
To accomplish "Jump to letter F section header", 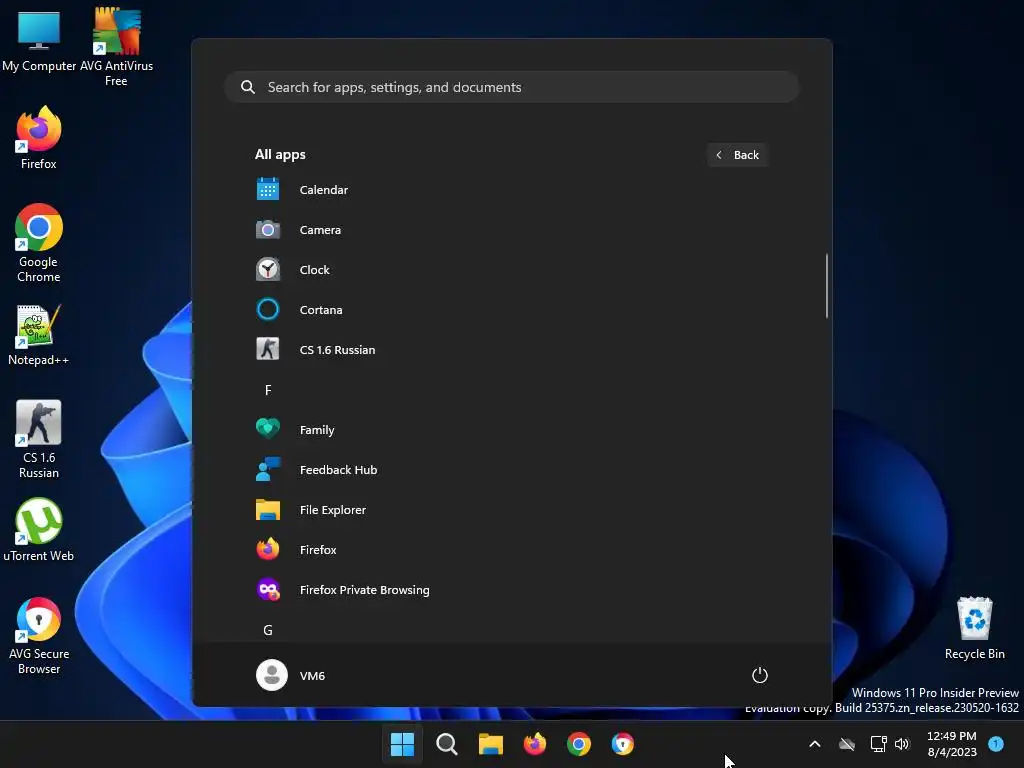I will (x=268, y=390).
